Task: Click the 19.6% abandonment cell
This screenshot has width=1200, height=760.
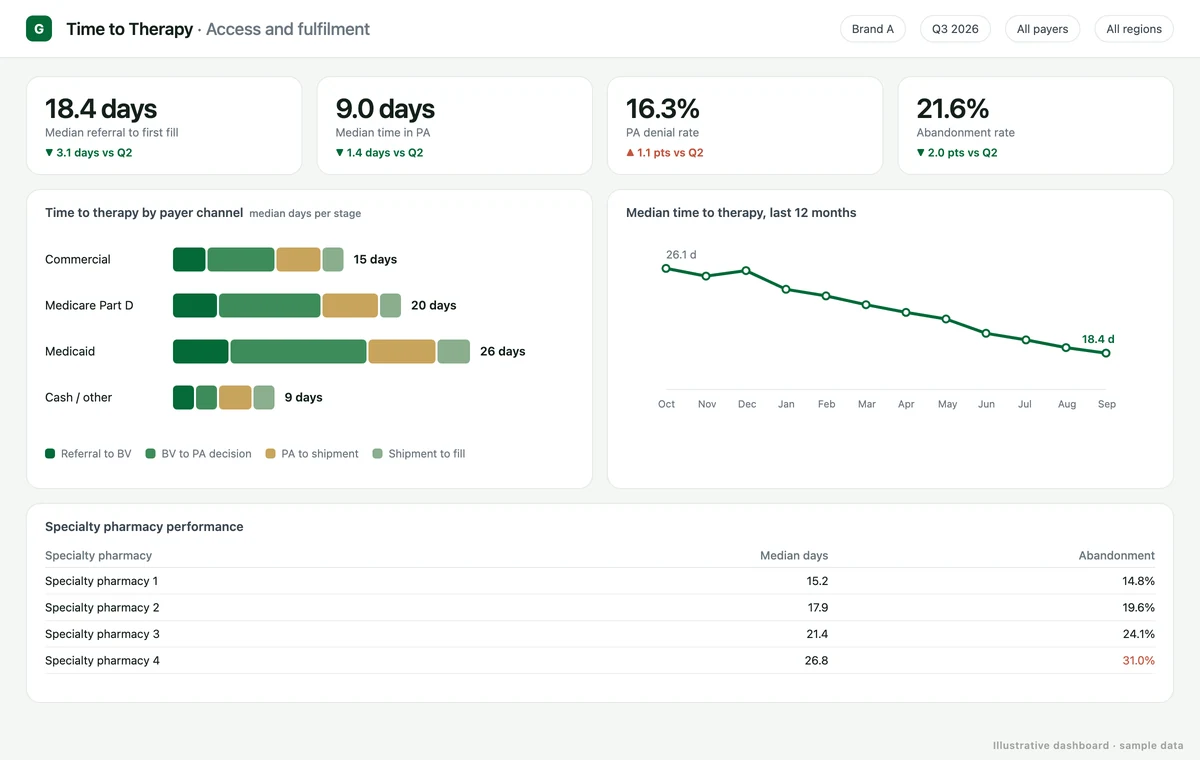Action: coord(1138,607)
